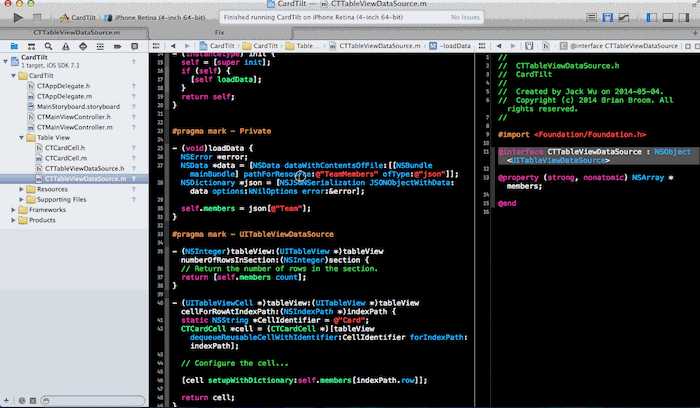Open related items menu in assistant editor
The height and width of the screenshot is (408, 700).
click(482, 46)
